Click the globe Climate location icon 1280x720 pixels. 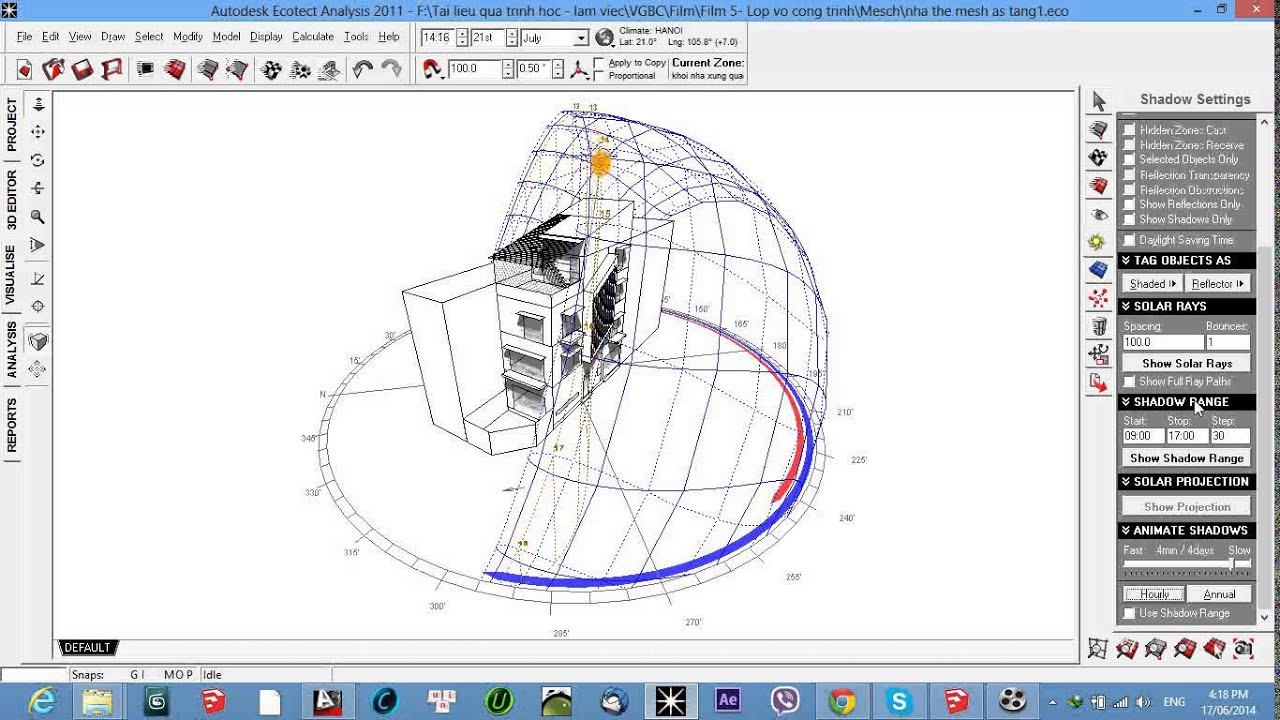point(604,38)
